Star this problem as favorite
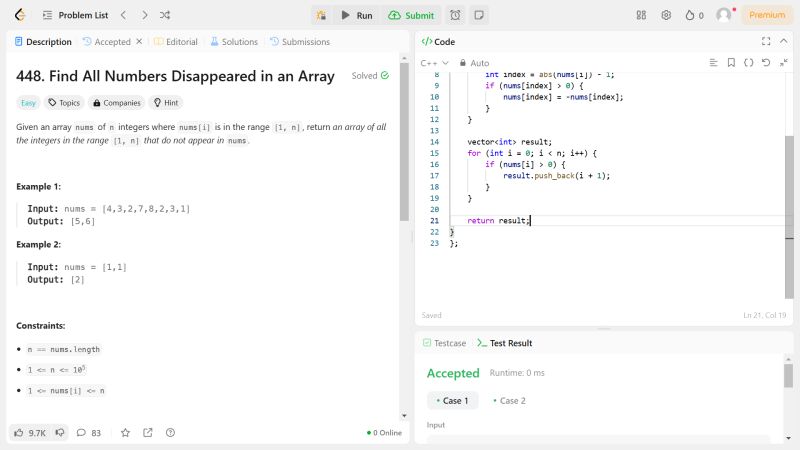Image resolution: width=800 pixels, height=450 pixels. coord(125,433)
